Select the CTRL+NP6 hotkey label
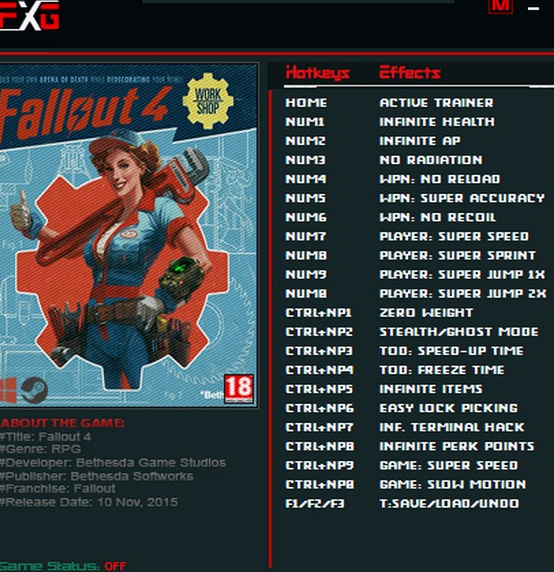Screen dimensions: 554x572 319,408
